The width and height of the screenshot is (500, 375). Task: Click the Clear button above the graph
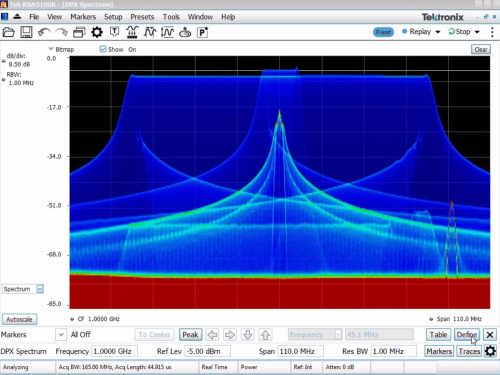click(481, 49)
